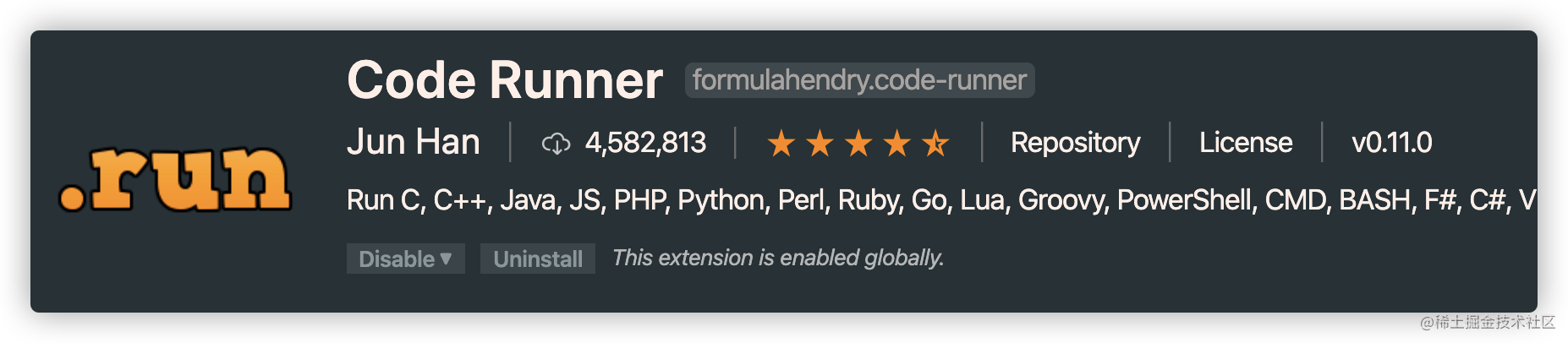
Task: Click the half-filled fifth rating star
Action: click(935, 144)
